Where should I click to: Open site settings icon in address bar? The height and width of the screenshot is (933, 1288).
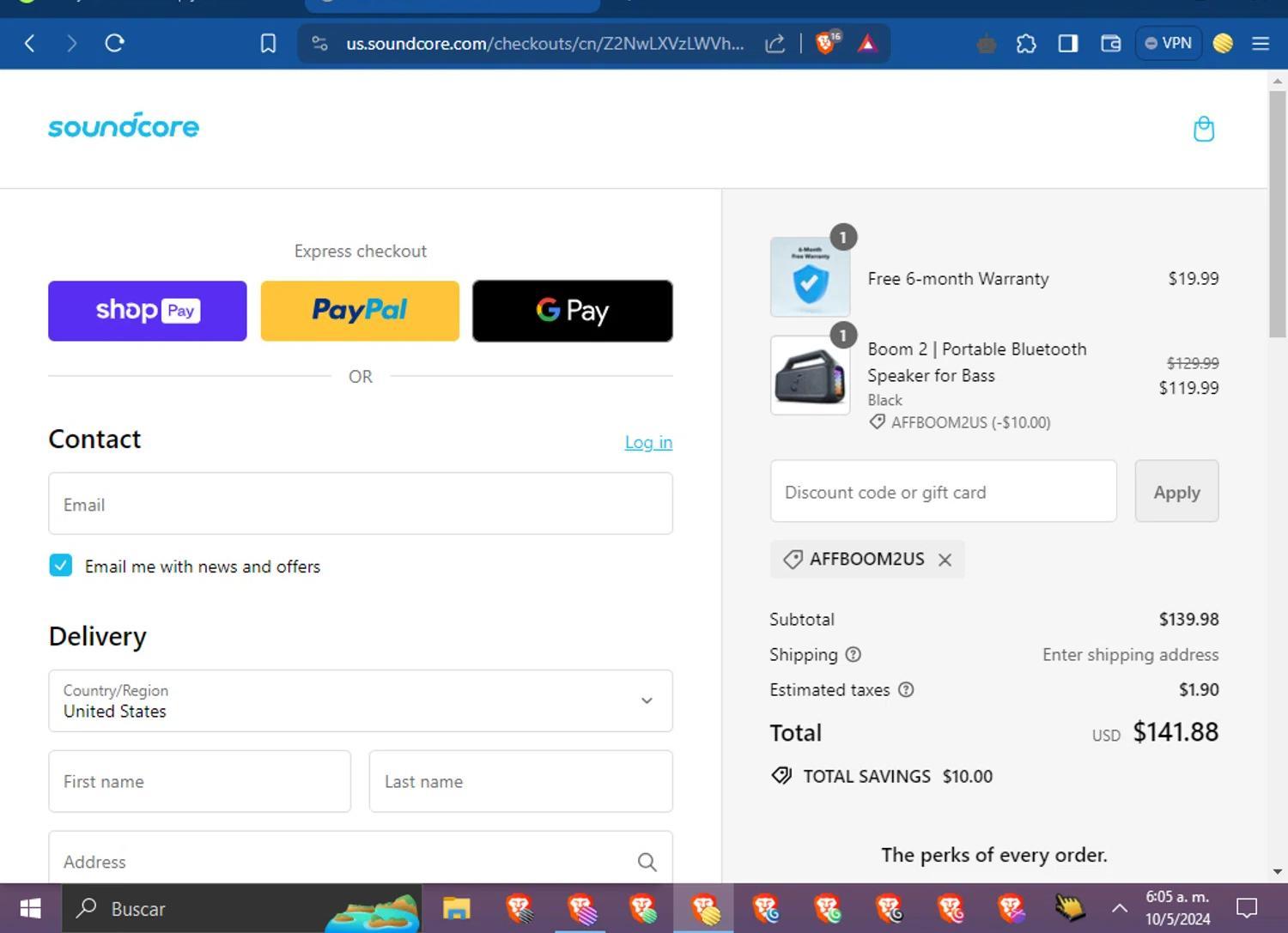pyautogui.click(x=319, y=43)
